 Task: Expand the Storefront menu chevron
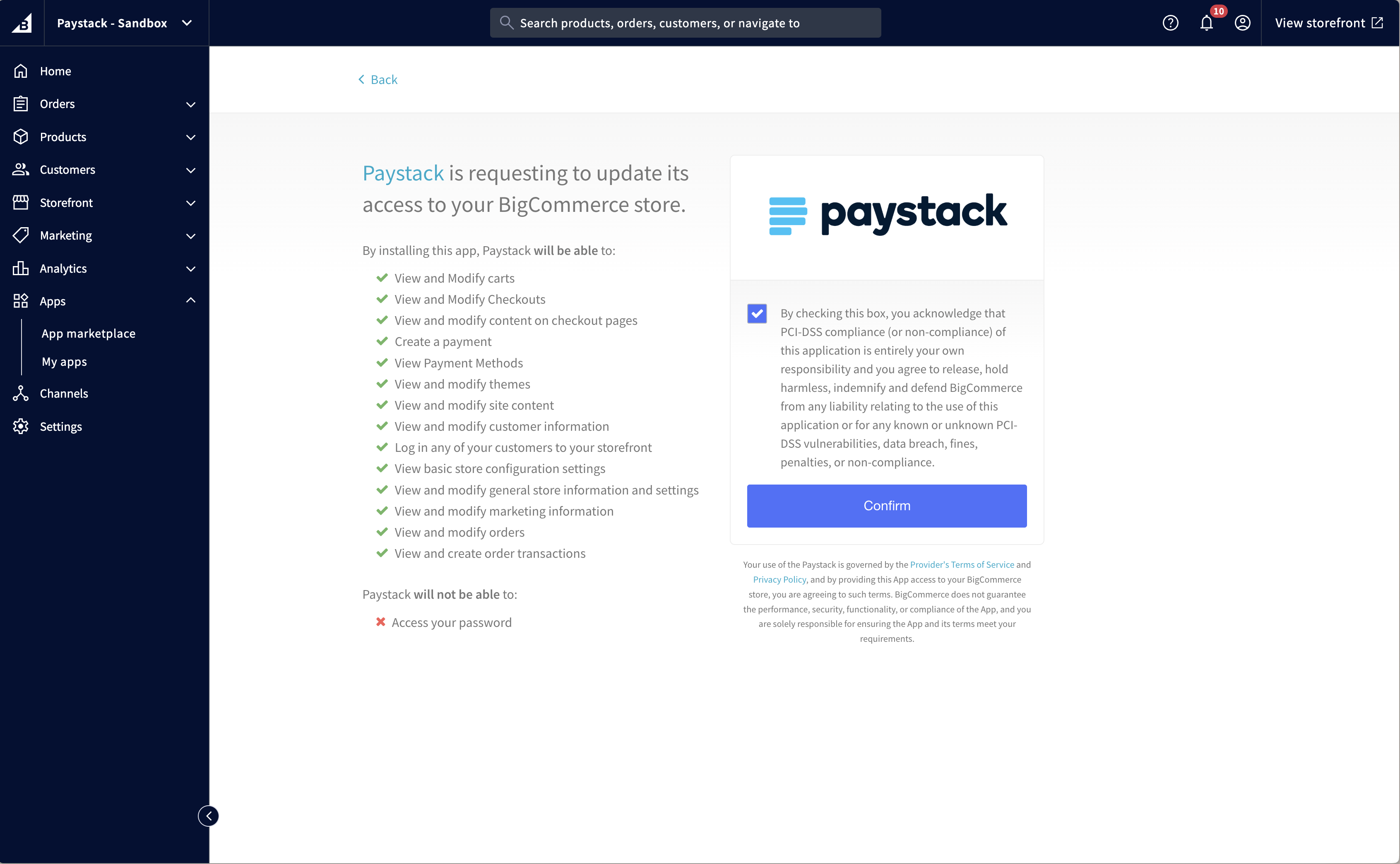click(191, 203)
